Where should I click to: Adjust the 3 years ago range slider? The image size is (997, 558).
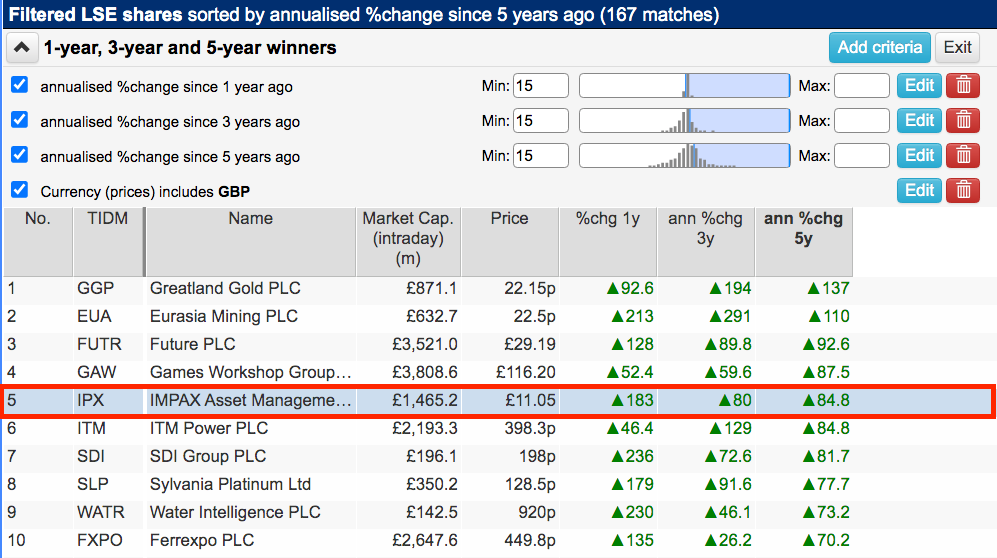(685, 120)
